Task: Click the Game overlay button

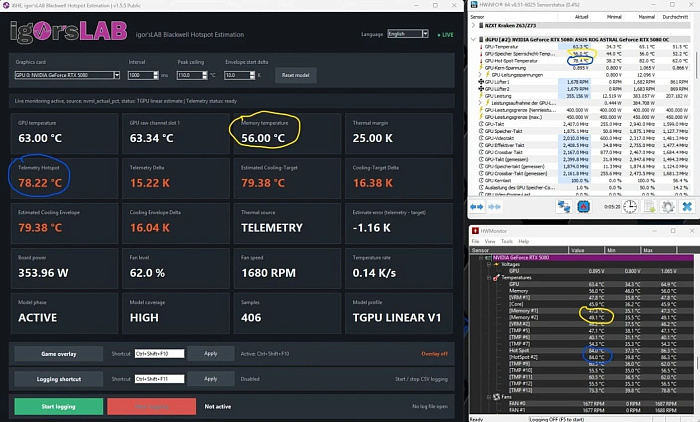Action: [x=59, y=354]
